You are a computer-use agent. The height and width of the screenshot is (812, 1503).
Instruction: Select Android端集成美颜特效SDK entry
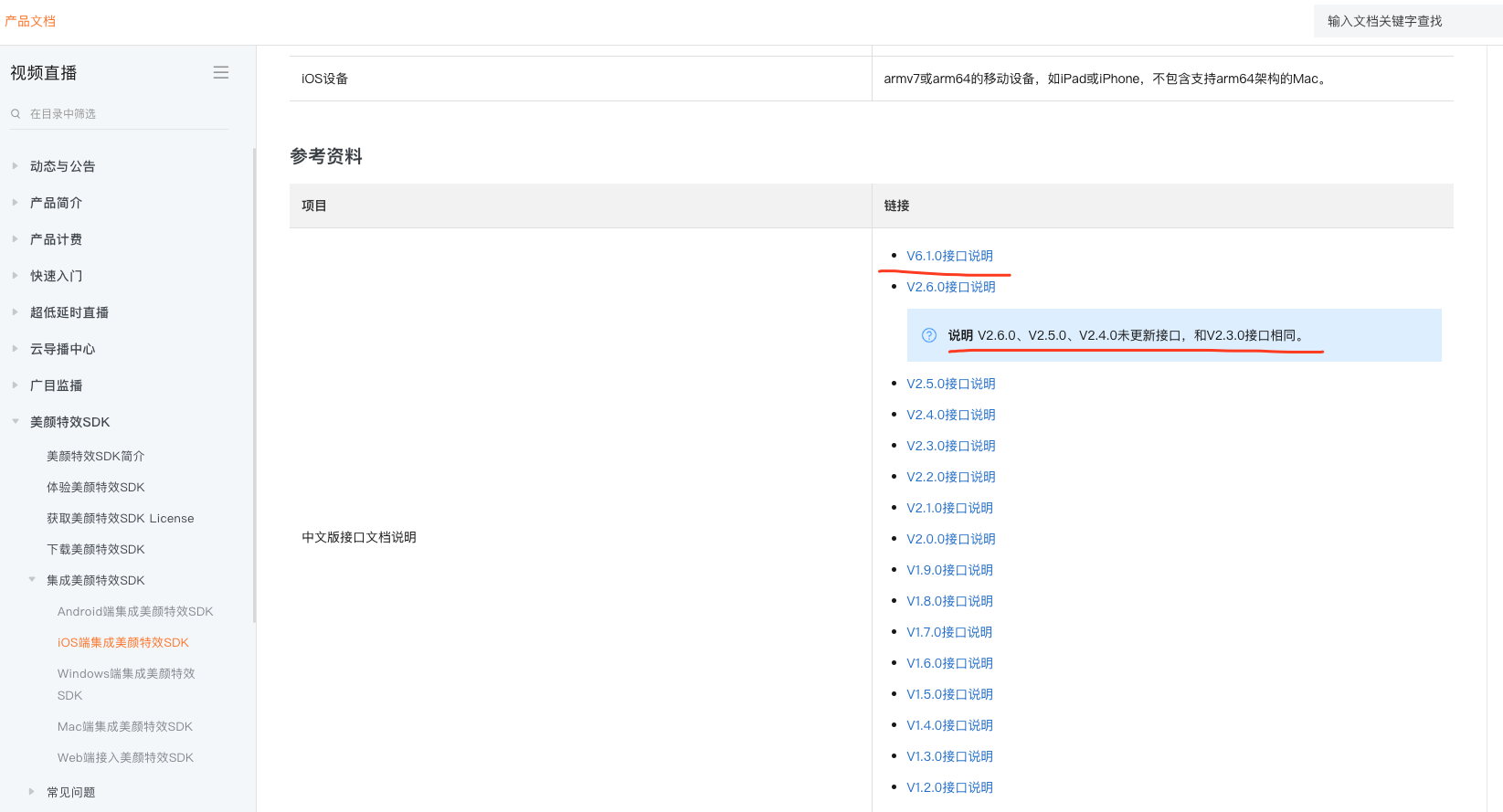(135, 611)
